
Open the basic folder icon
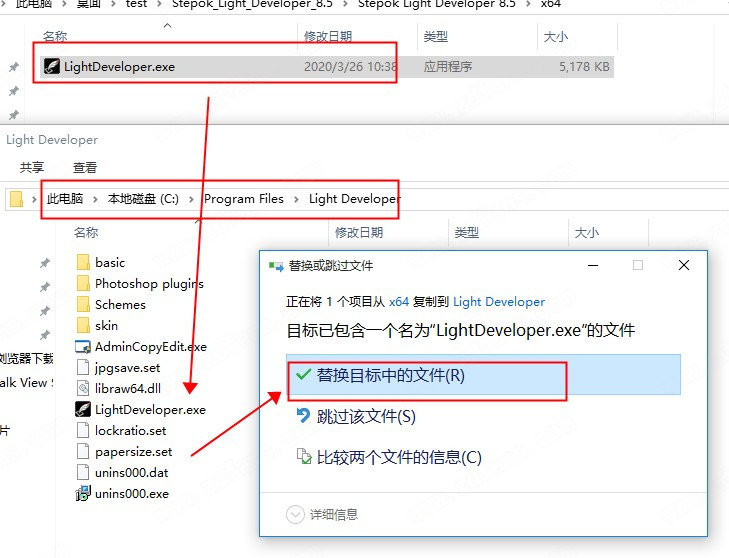tap(83, 263)
